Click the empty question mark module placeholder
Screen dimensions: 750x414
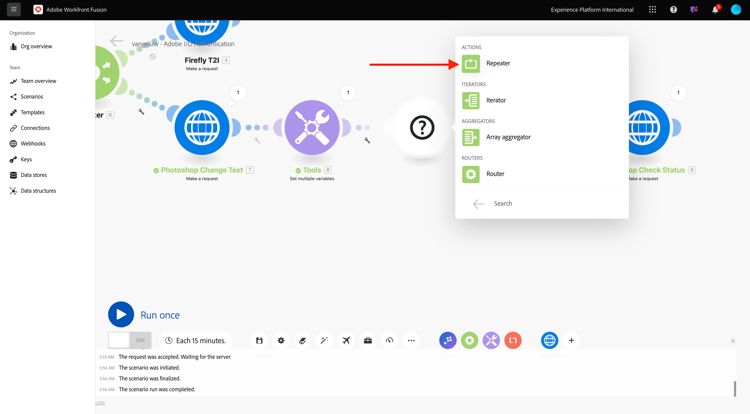tap(422, 128)
